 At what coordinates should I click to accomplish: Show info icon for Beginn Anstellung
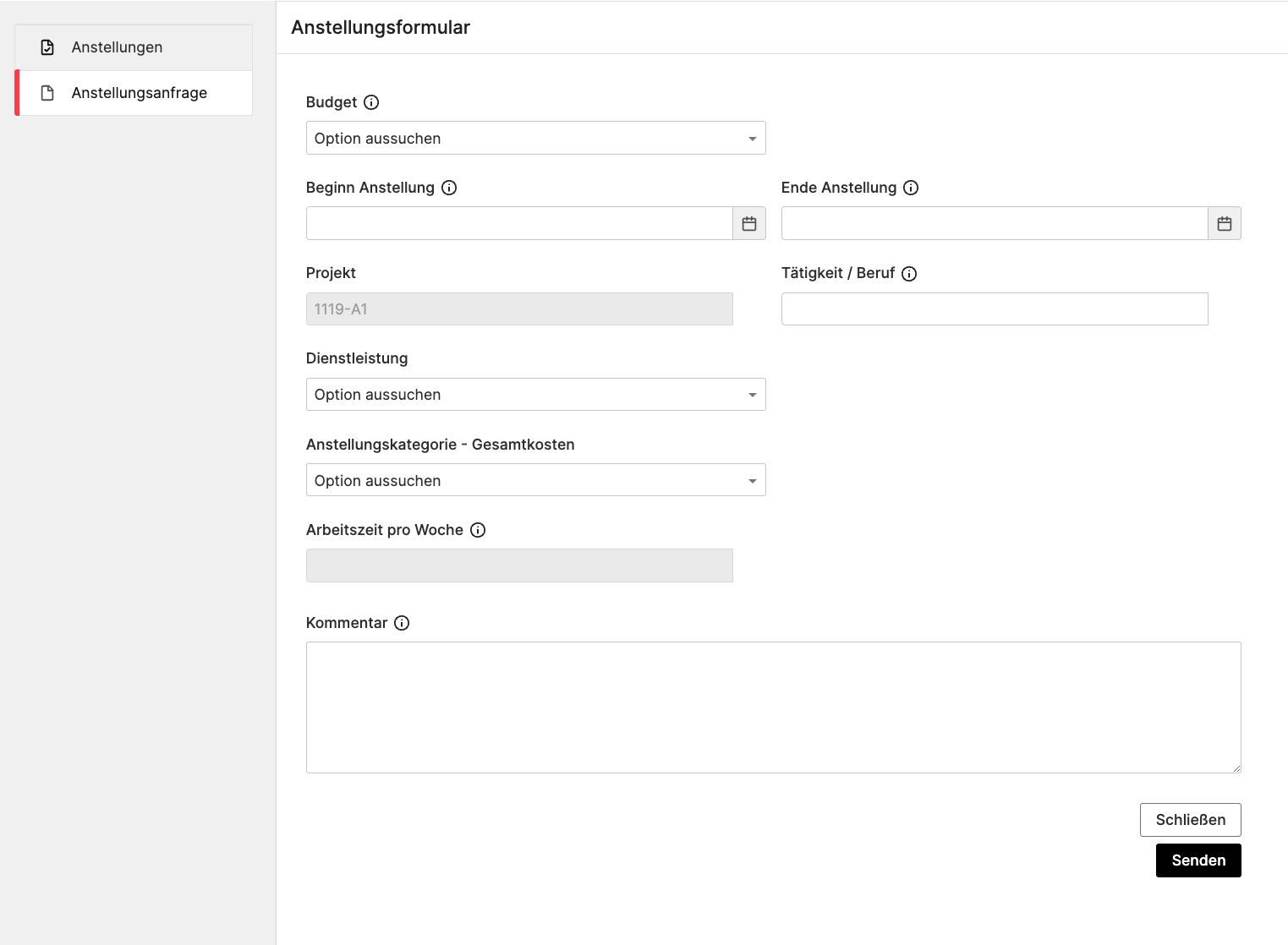pos(449,188)
